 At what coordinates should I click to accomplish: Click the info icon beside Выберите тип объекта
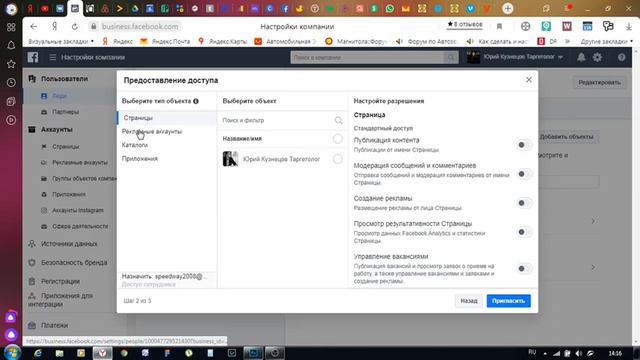pyautogui.click(x=196, y=101)
